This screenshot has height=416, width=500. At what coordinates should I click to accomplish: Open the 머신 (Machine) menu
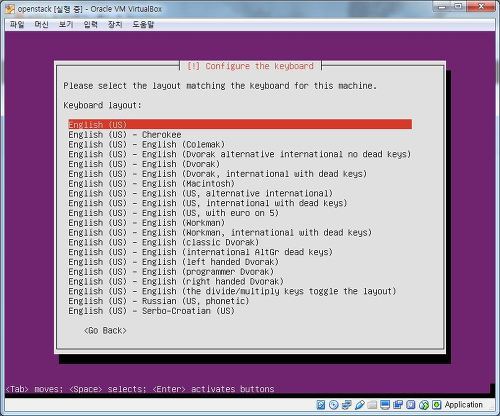[x=41, y=24]
